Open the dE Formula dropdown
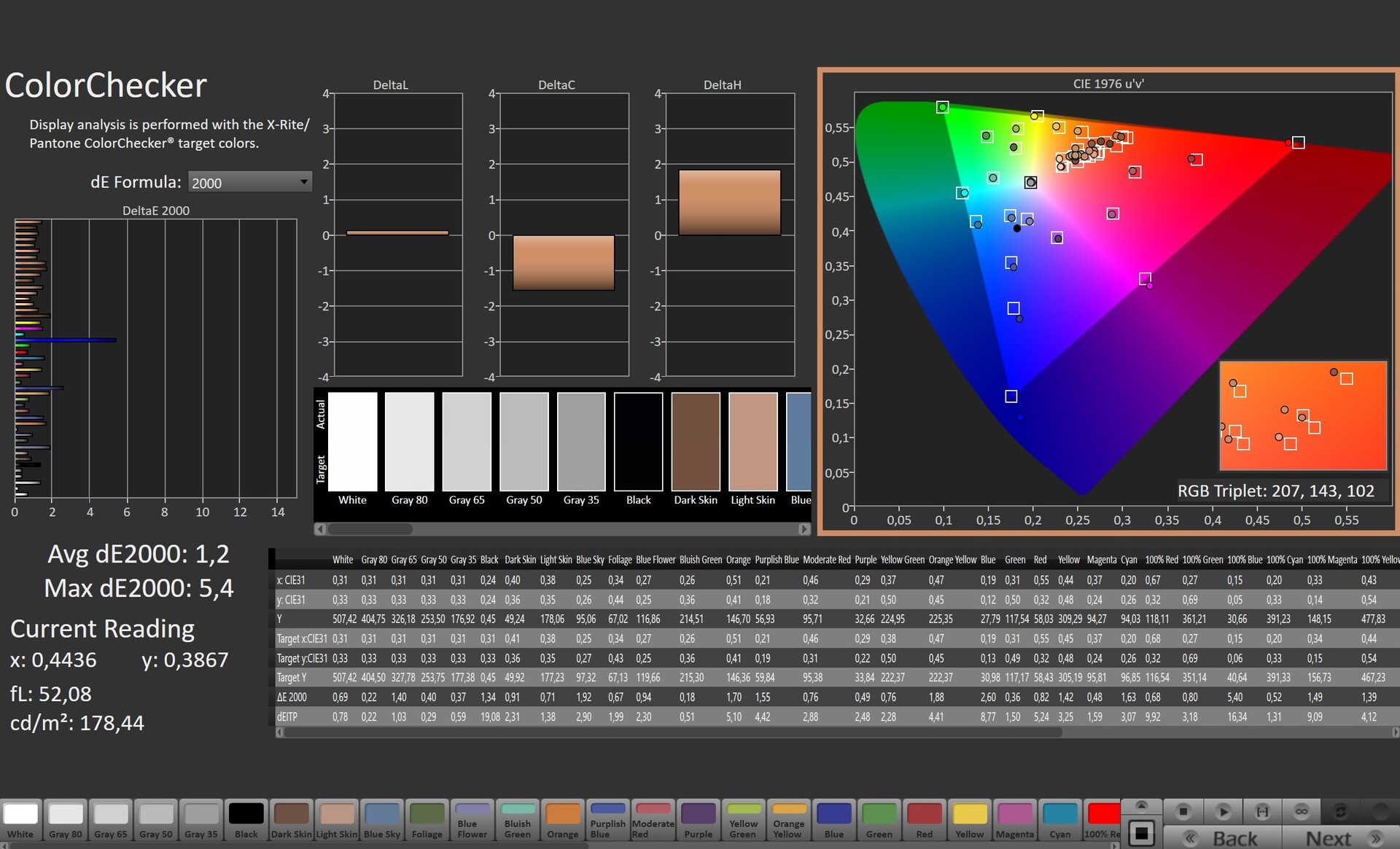 [x=250, y=182]
